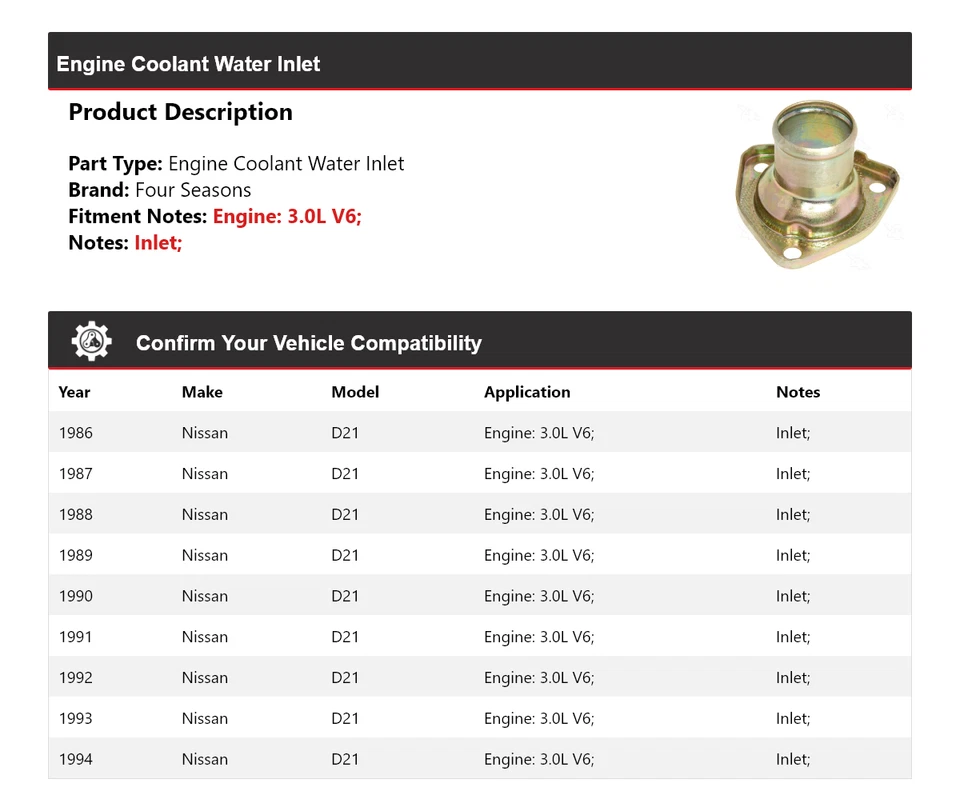Click the Product Description heading
Screen dimensions: 960x811
(180, 112)
